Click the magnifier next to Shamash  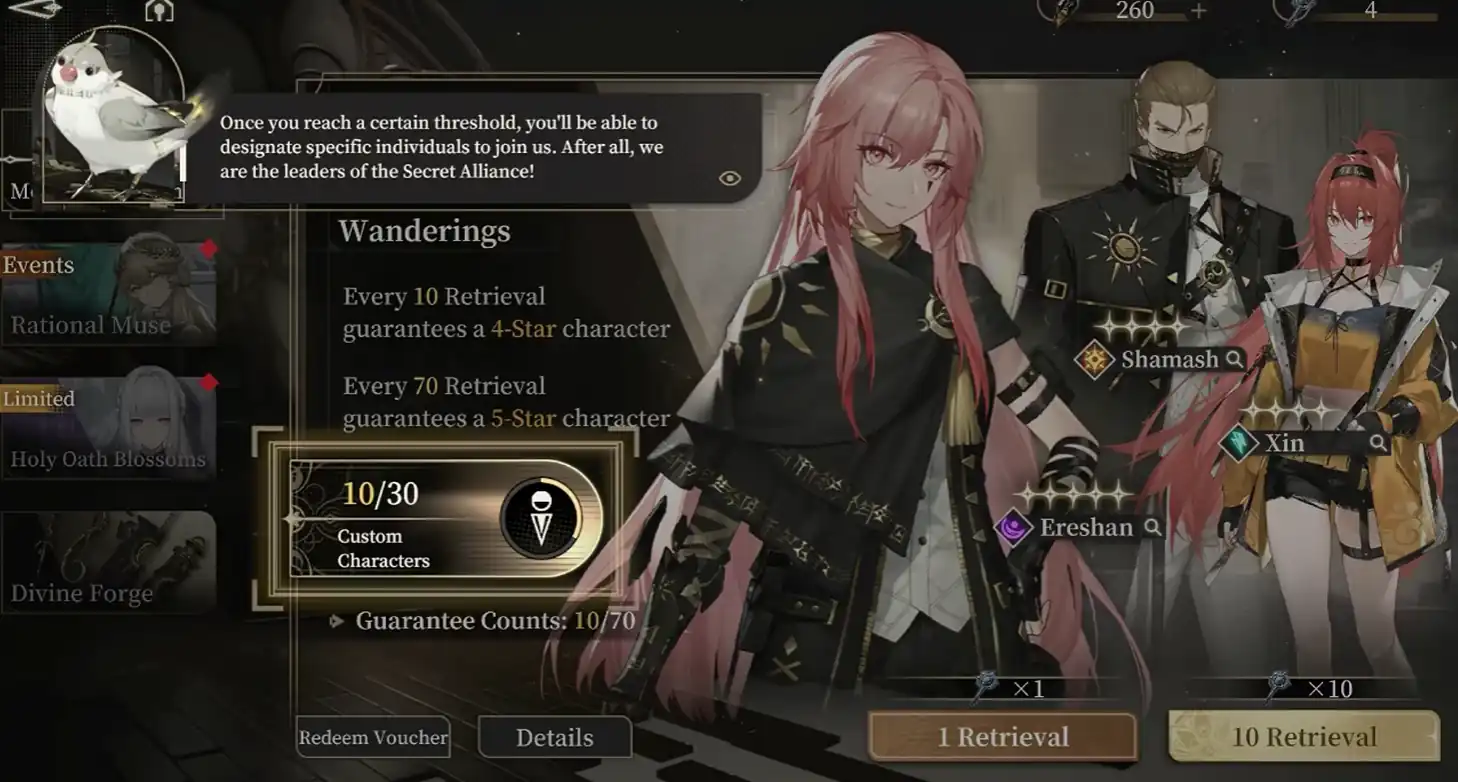click(1234, 359)
